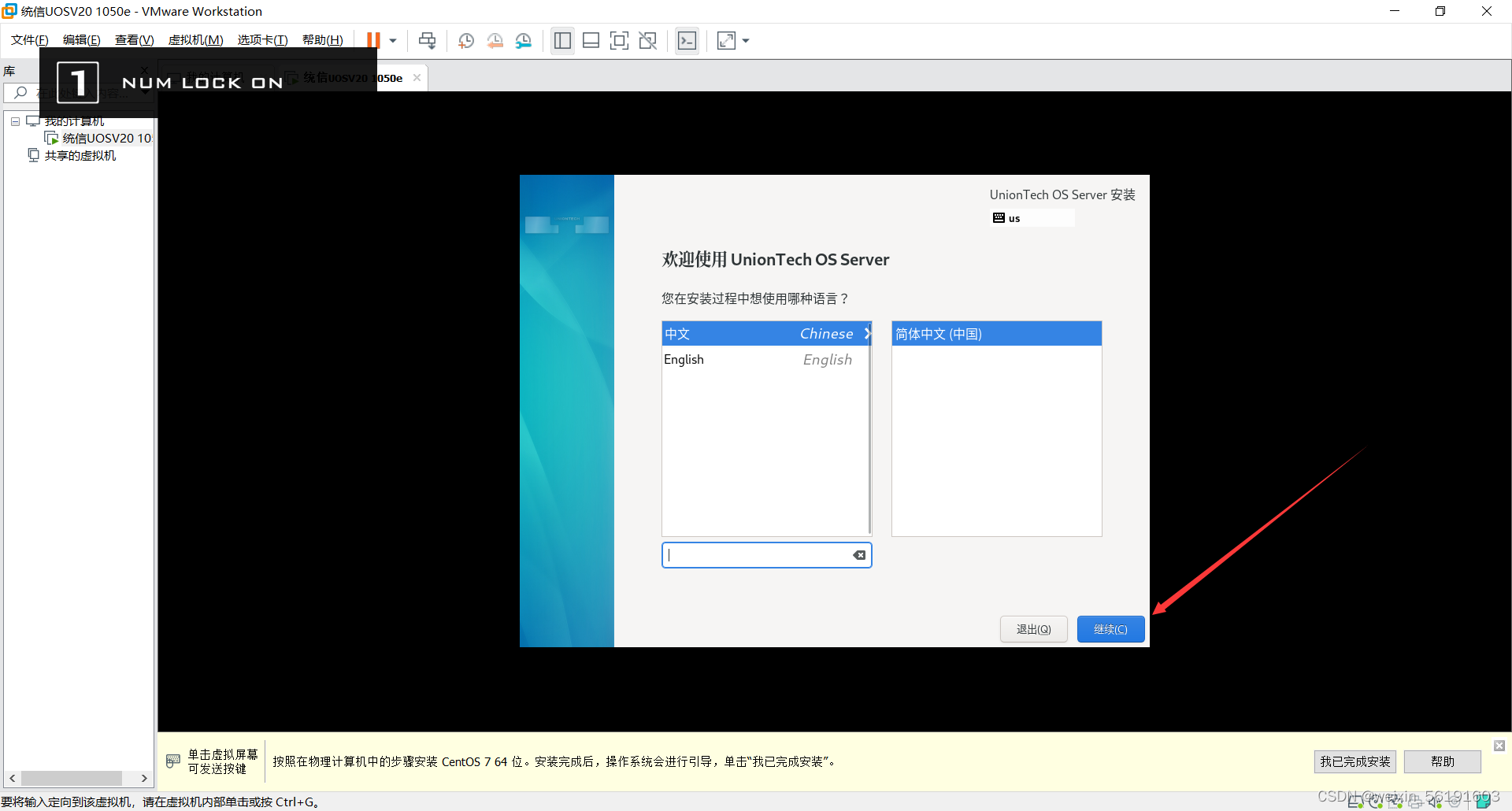Click the 继续(C) button
Screen dimensions: 1512x811
point(1110,629)
